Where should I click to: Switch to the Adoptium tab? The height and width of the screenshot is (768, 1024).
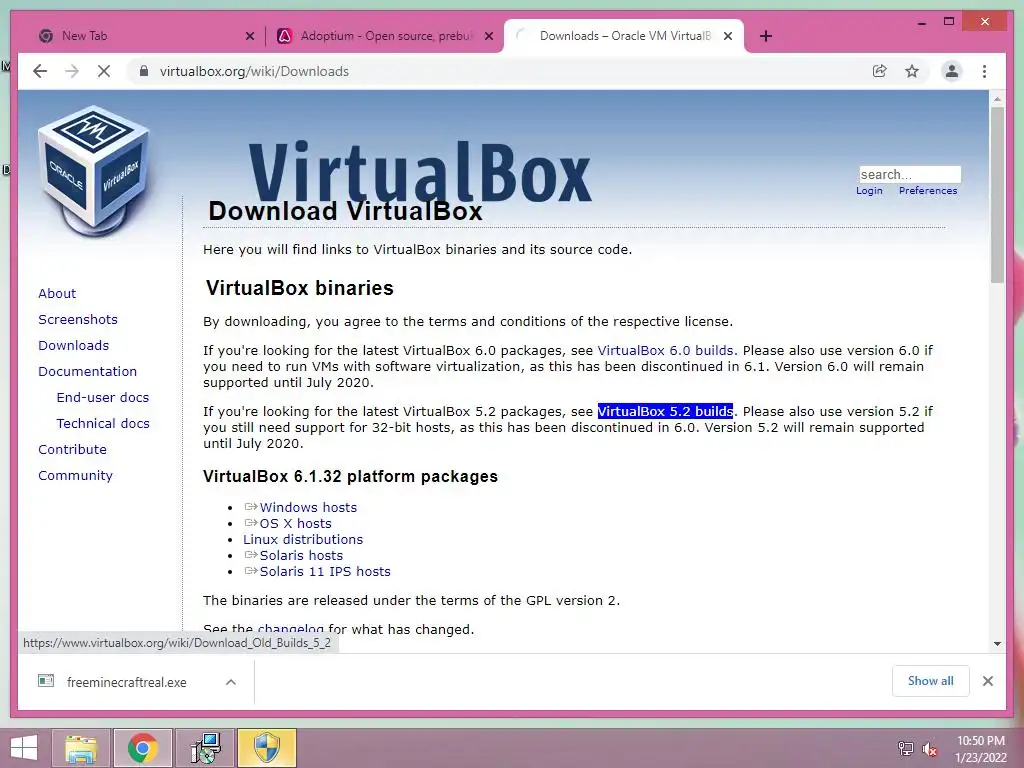pos(385,36)
